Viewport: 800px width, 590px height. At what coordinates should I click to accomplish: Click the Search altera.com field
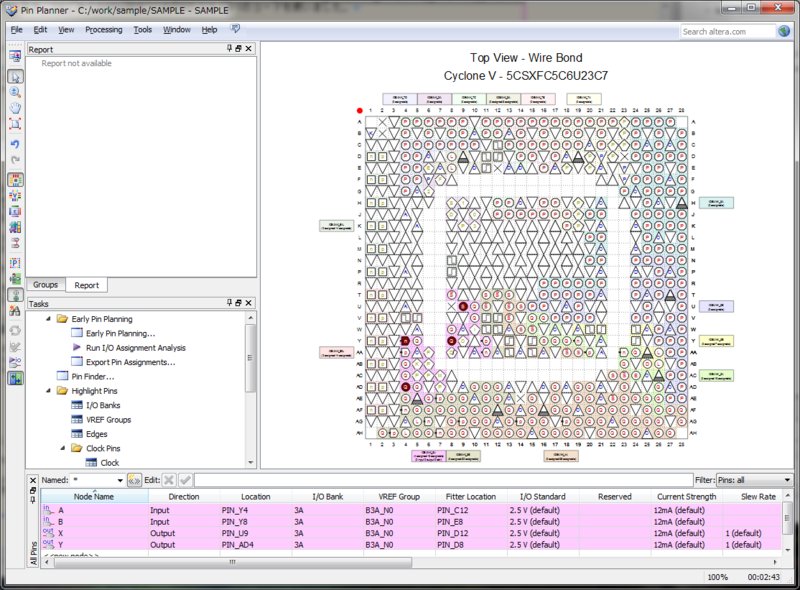click(x=728, y=32)
